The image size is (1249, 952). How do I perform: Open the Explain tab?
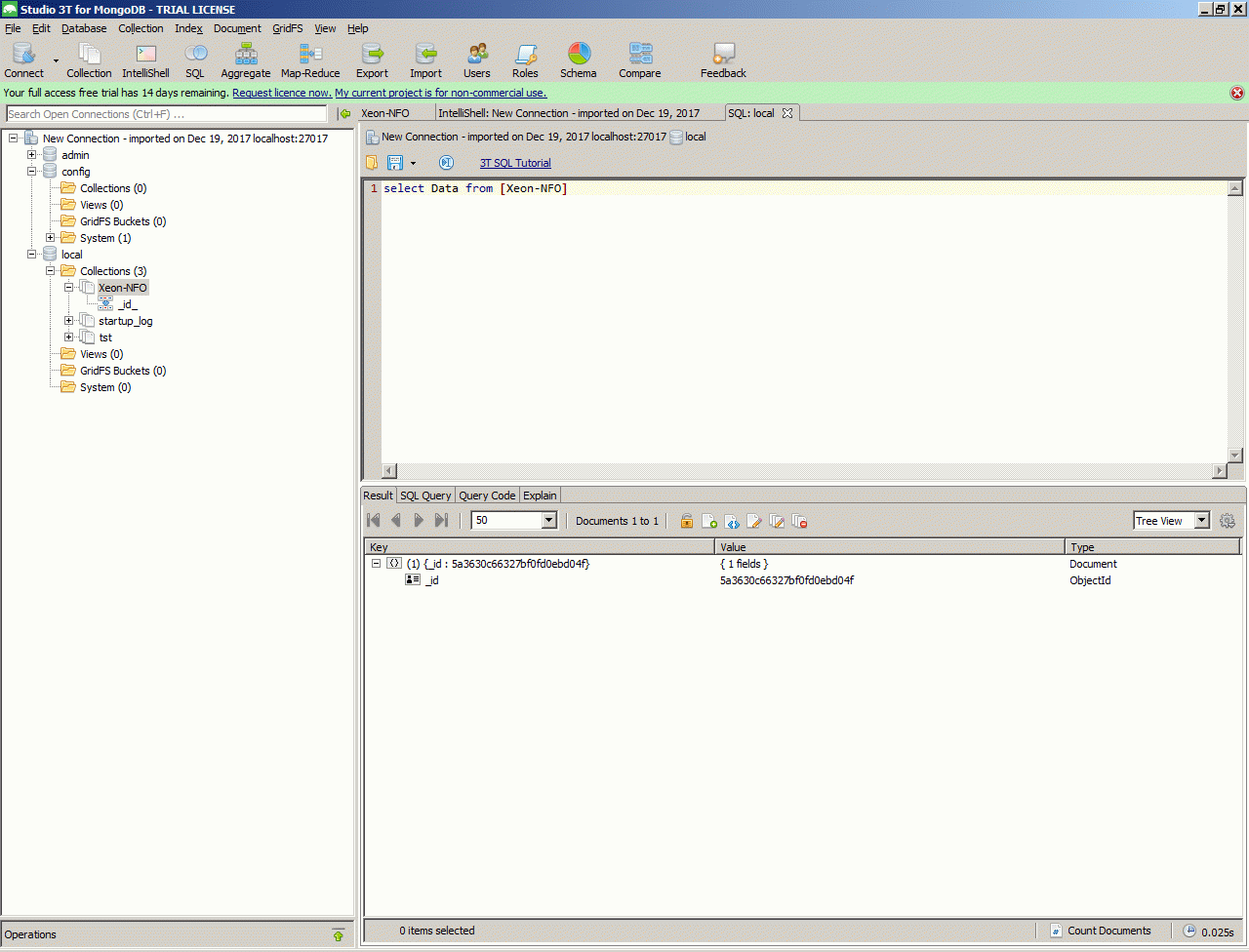tap(540, 496)
